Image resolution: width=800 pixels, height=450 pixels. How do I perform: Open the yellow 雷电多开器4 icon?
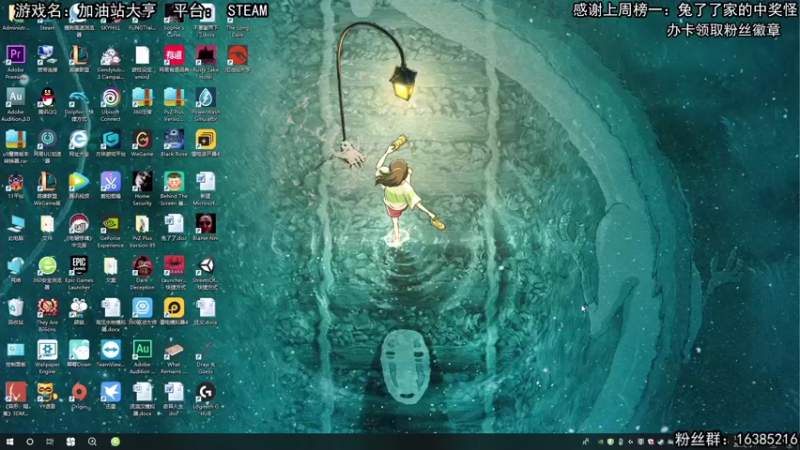click(205, 139)
